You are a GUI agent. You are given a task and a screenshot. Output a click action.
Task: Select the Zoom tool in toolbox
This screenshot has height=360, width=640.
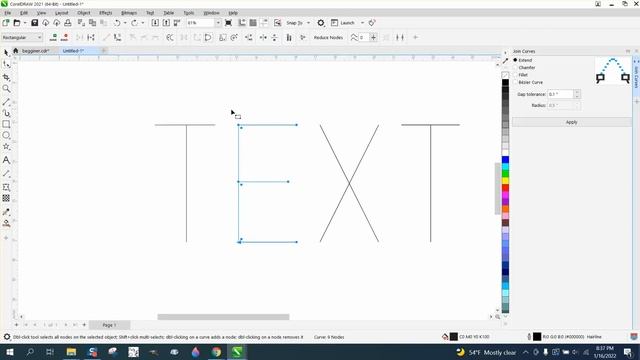click(x=6, y=89)
